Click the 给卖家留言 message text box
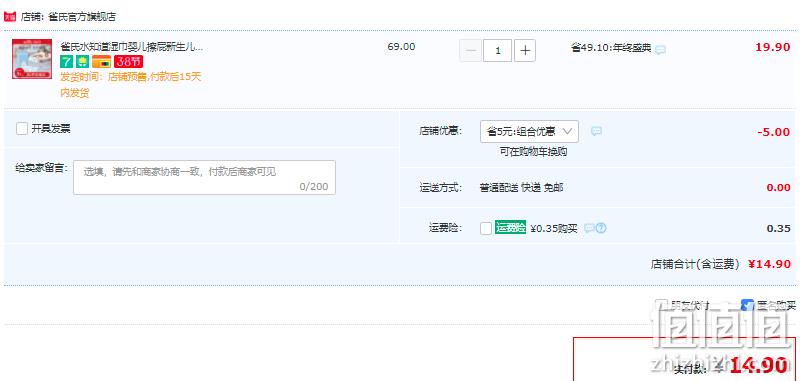The image size is (800, 381). tap(204, 177)
